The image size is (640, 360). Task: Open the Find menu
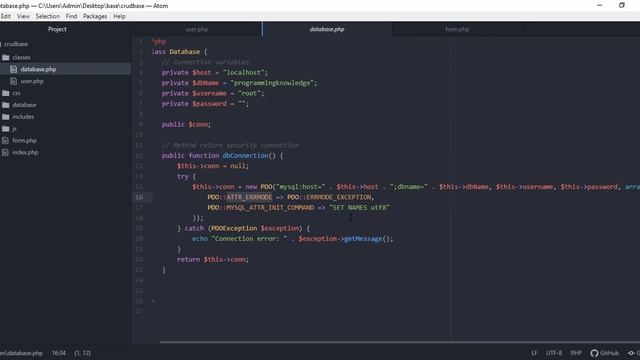pos(71,16)
